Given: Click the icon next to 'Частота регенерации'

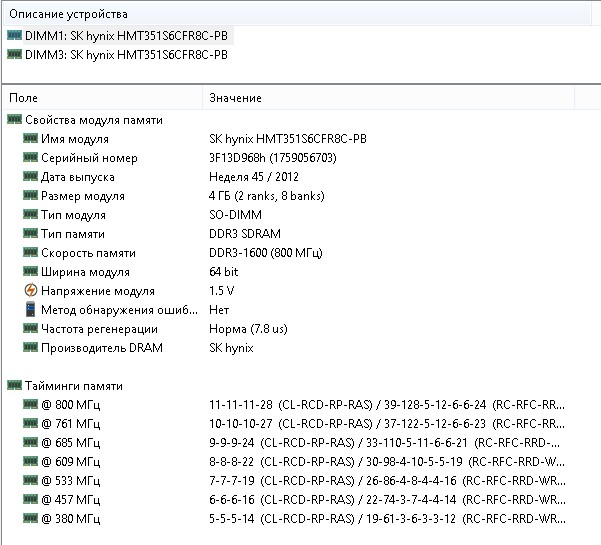Looking at the screenshot, I should coord(30,328).
